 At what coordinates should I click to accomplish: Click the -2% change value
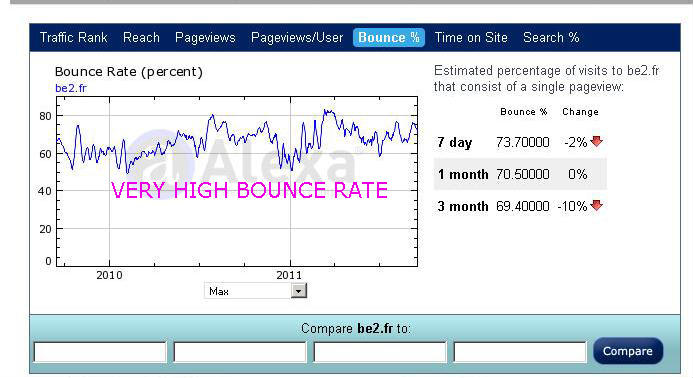click(576, 142)
